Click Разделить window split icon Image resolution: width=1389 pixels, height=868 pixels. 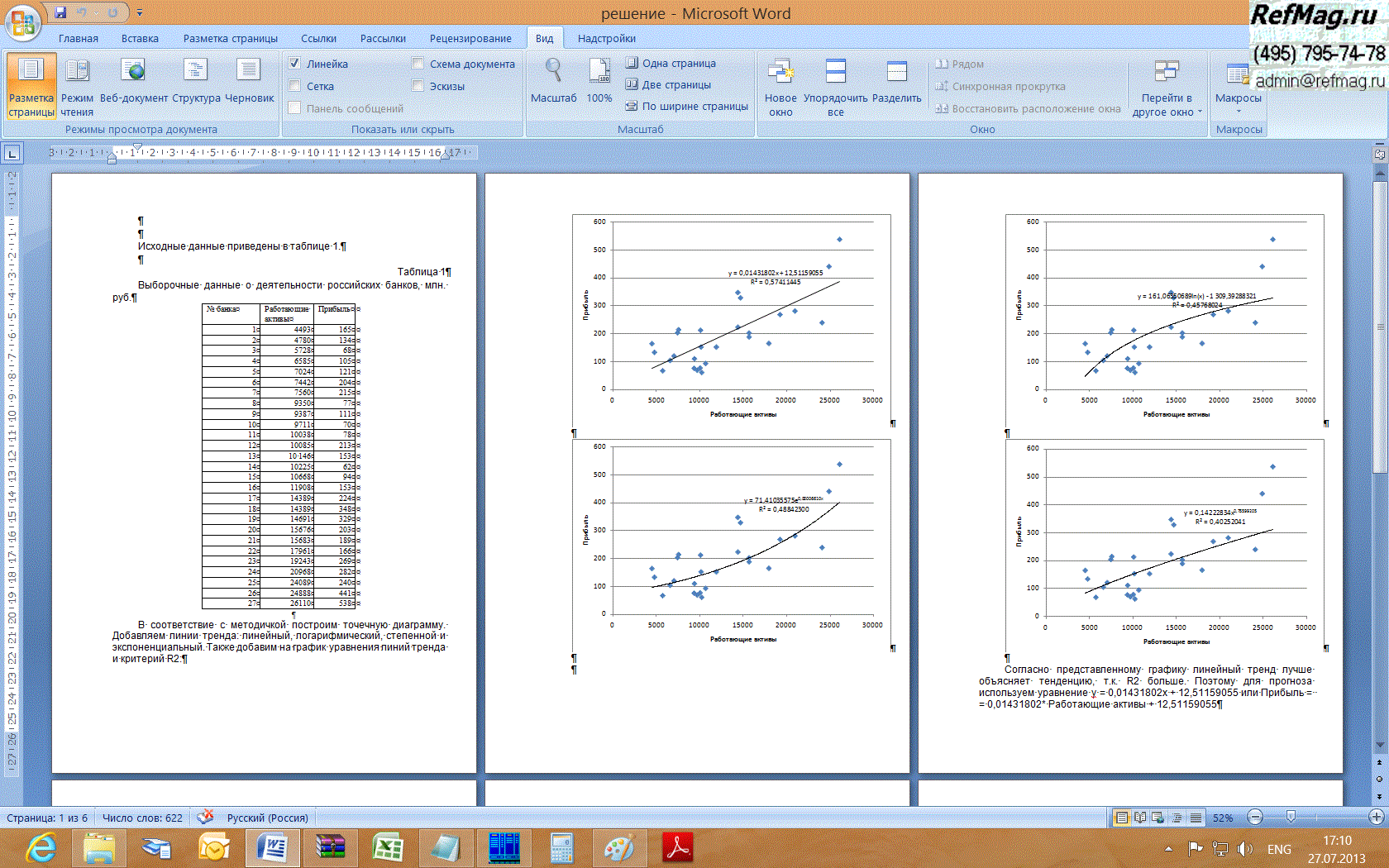tap(897, 73)
